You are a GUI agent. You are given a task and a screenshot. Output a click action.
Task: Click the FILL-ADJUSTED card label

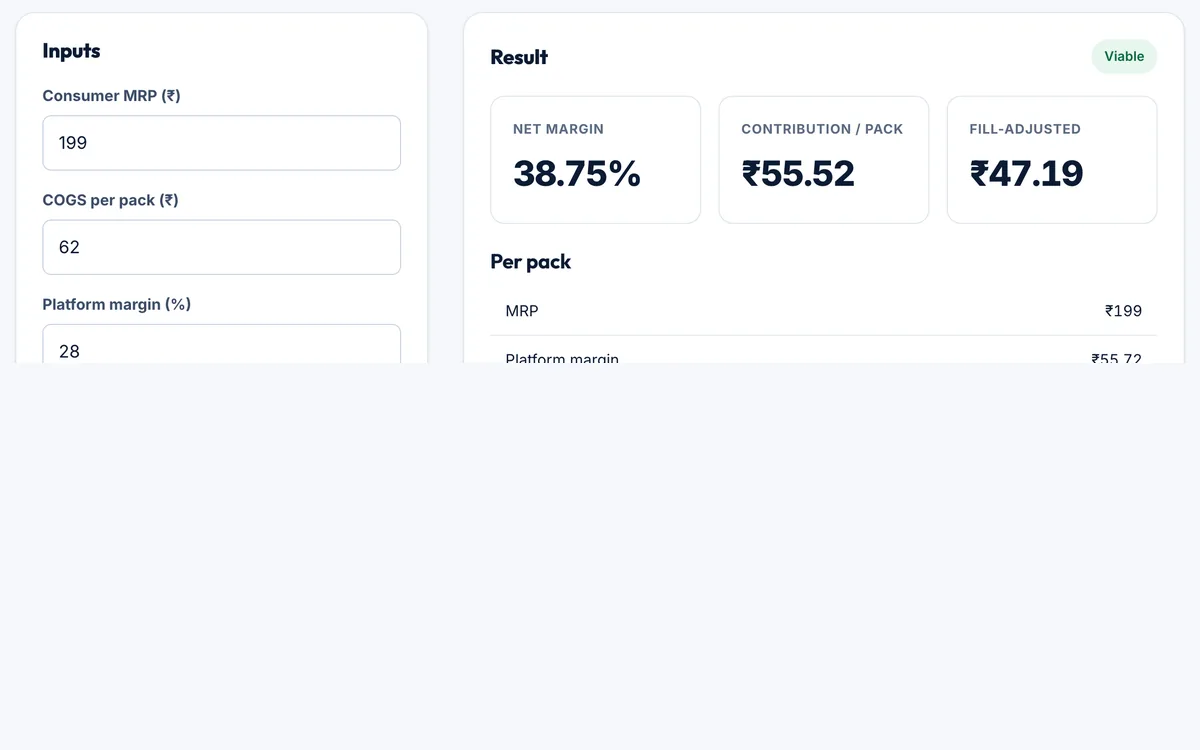pyautogui.click(x=1025, y=129)
